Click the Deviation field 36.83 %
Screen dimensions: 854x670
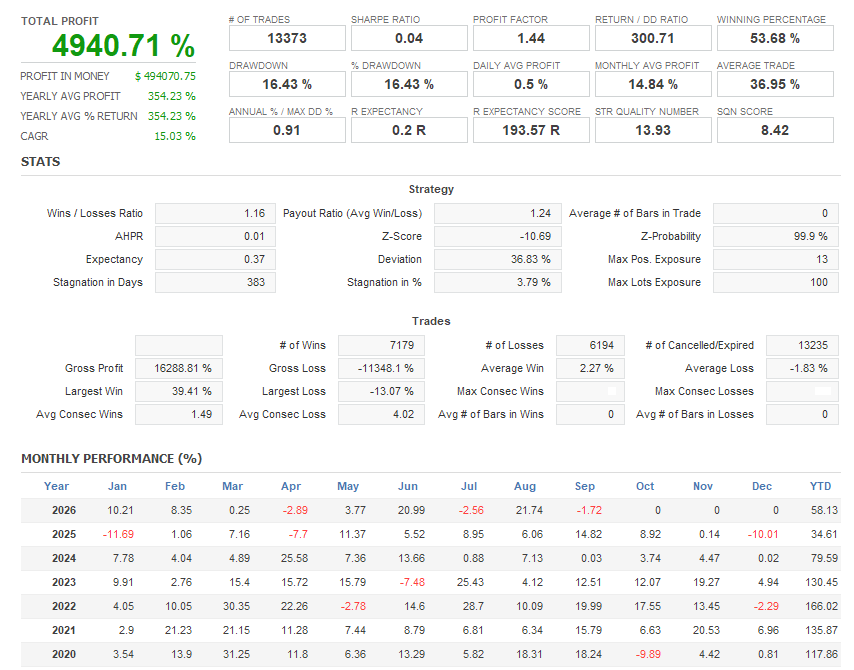[x=498, y=259]
